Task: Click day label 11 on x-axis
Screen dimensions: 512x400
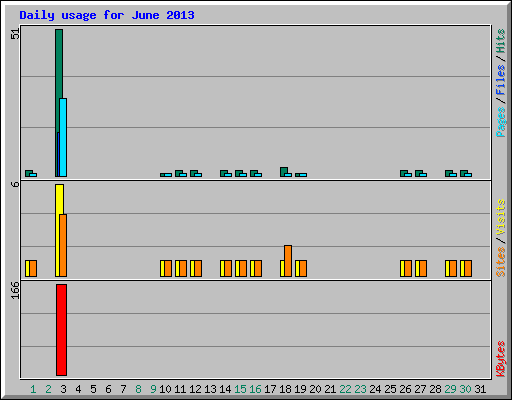Action: pos(180,389)
